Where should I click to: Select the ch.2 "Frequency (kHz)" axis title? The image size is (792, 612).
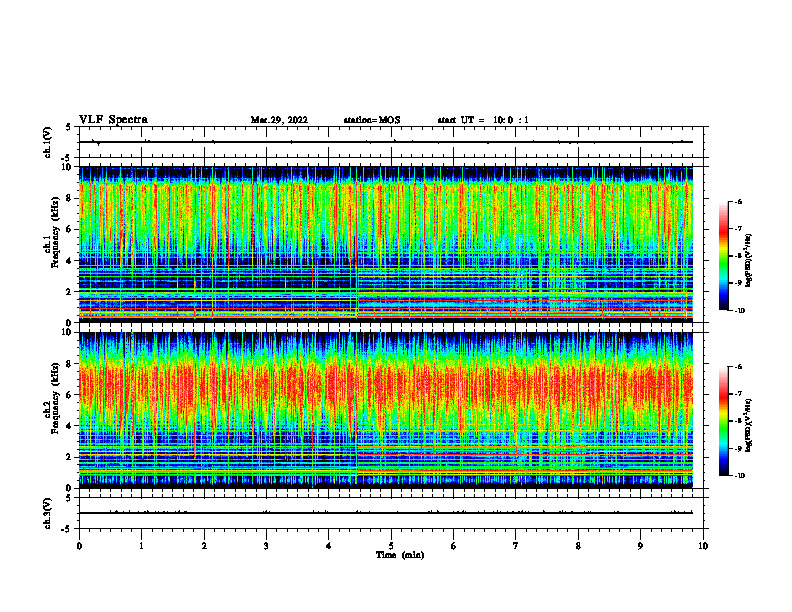point(55,398)
